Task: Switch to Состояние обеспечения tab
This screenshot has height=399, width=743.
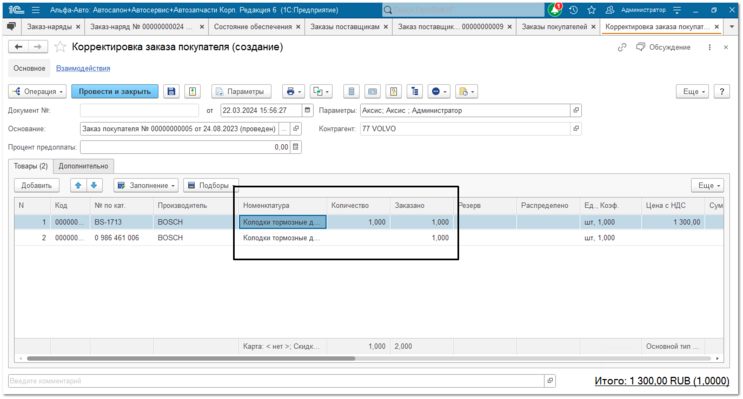Action: (253, 27)
